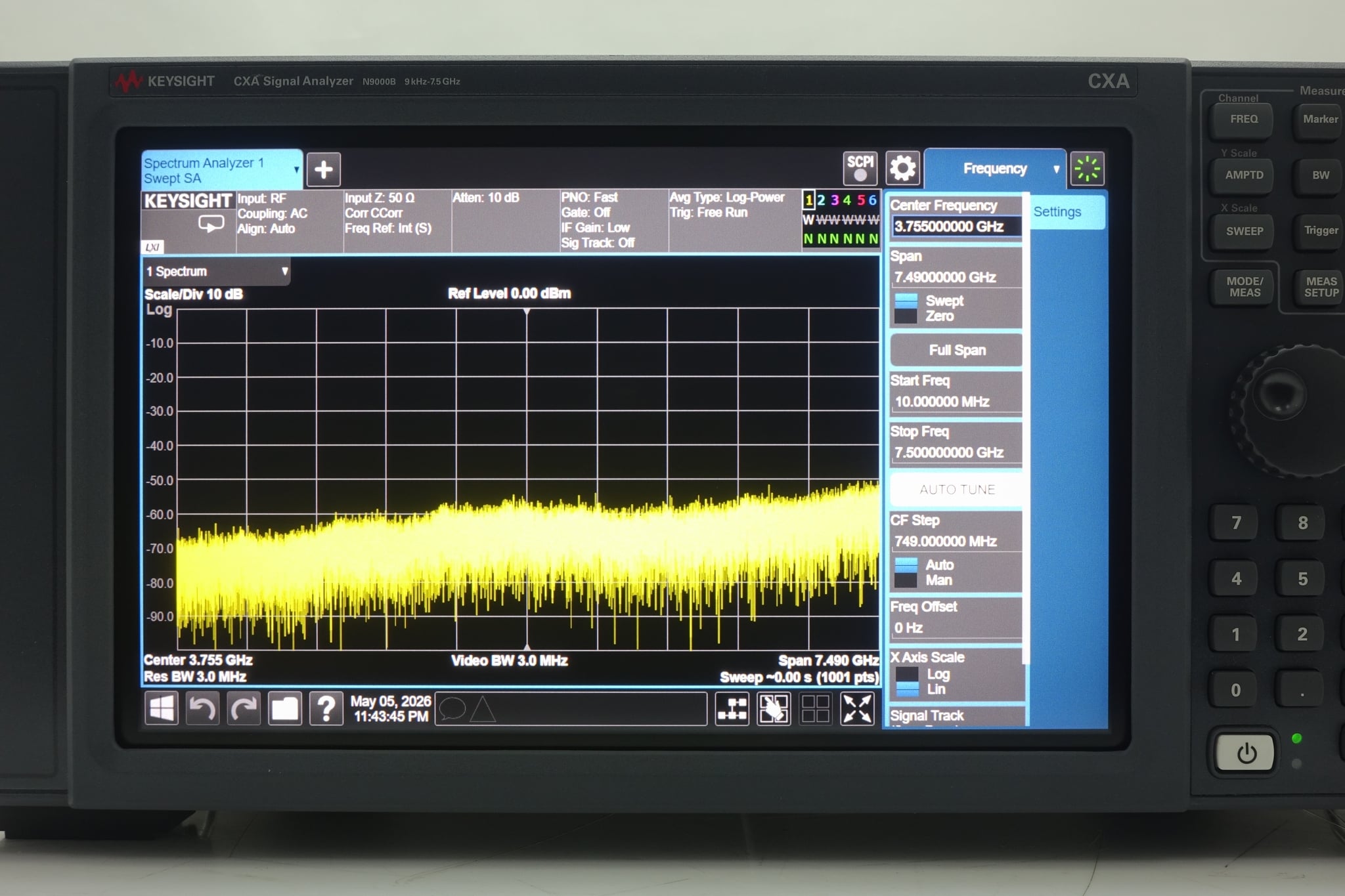Screen dimensions: 1345x896
Task: Toggle Swept/Zero span switch
Action: [x=906, y=309]
